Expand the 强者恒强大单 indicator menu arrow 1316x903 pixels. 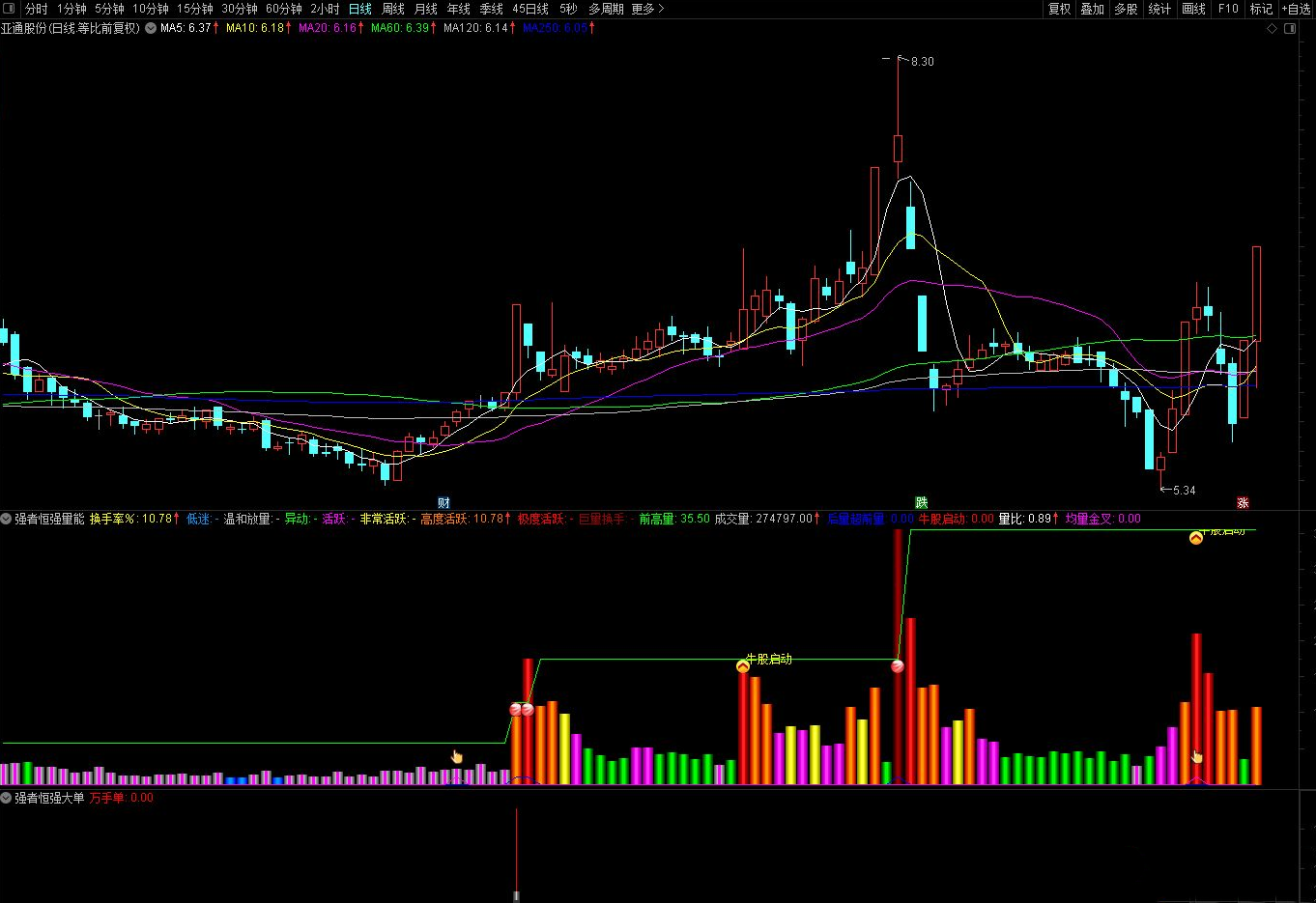6,798
